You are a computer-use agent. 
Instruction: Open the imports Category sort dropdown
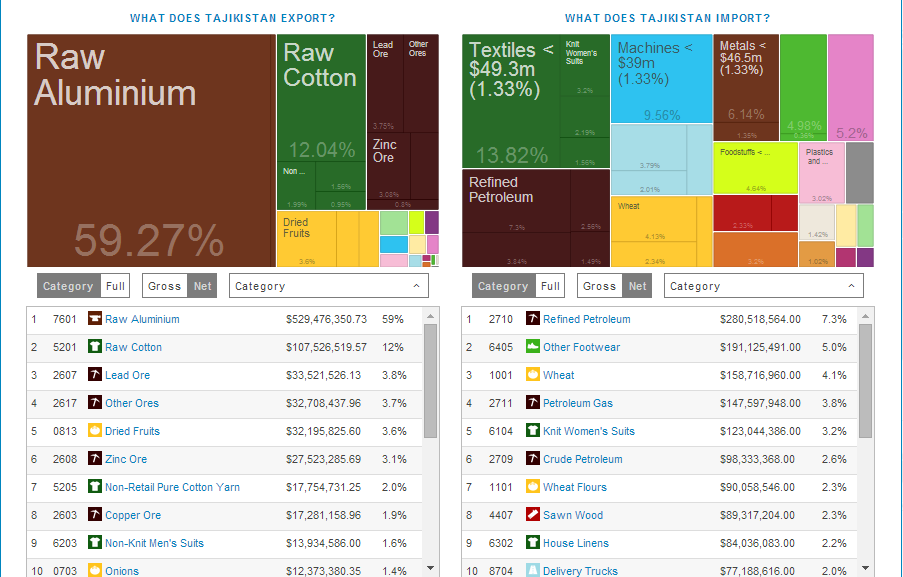pyautogui.click(x=763, y=287)
